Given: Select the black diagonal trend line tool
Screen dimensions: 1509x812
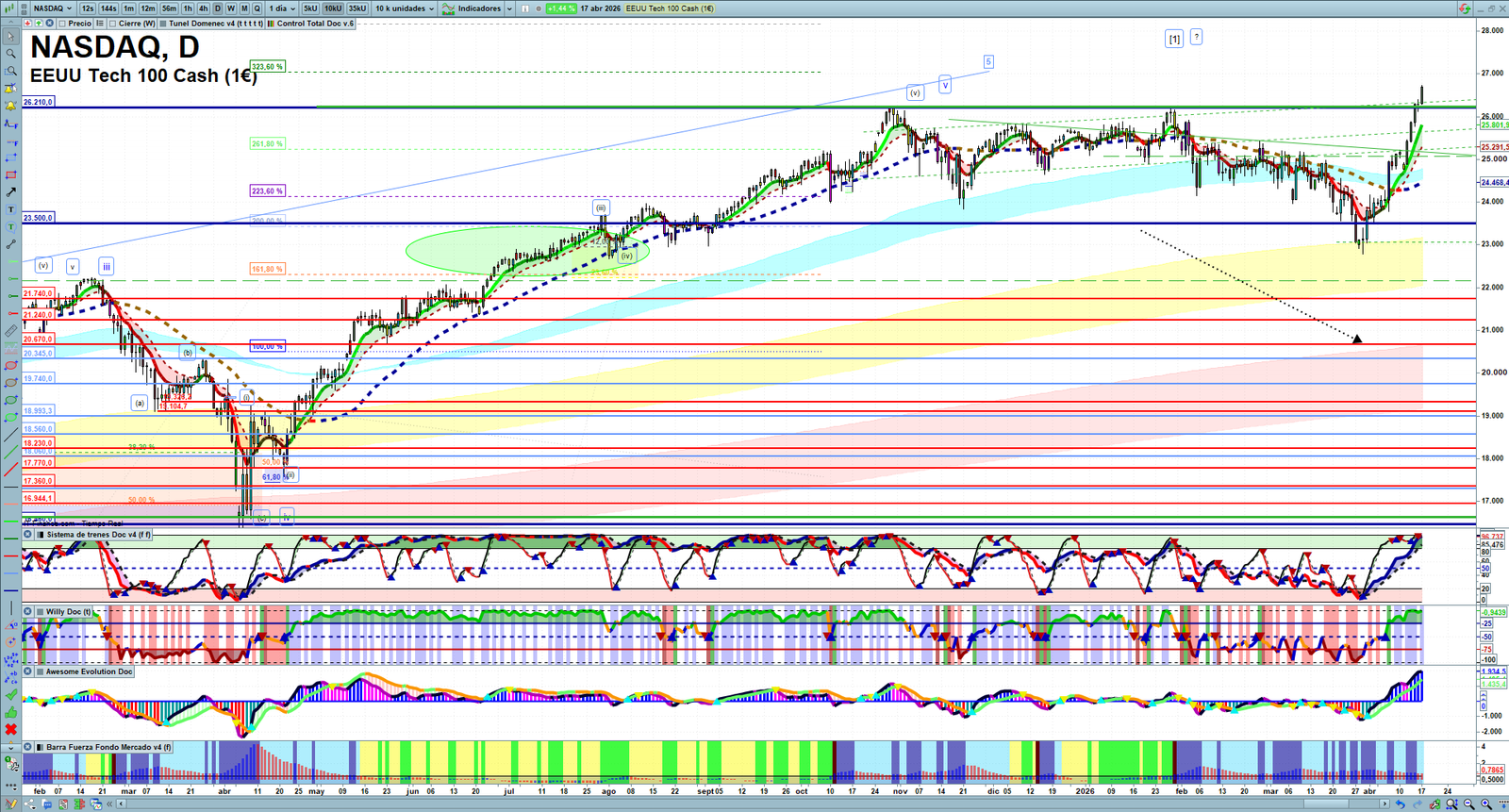Looking at the screenshot, I should pyautogui.click(x=11, y=435).
